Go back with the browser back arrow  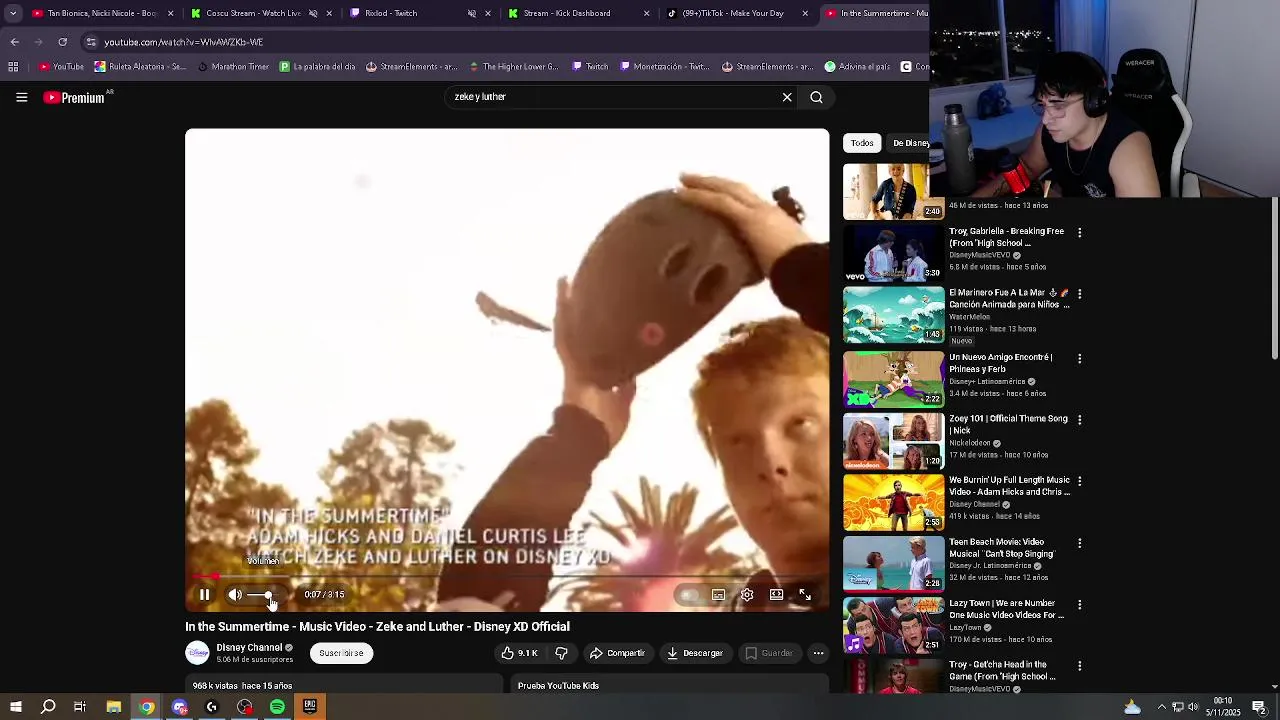tap(14, 42)
